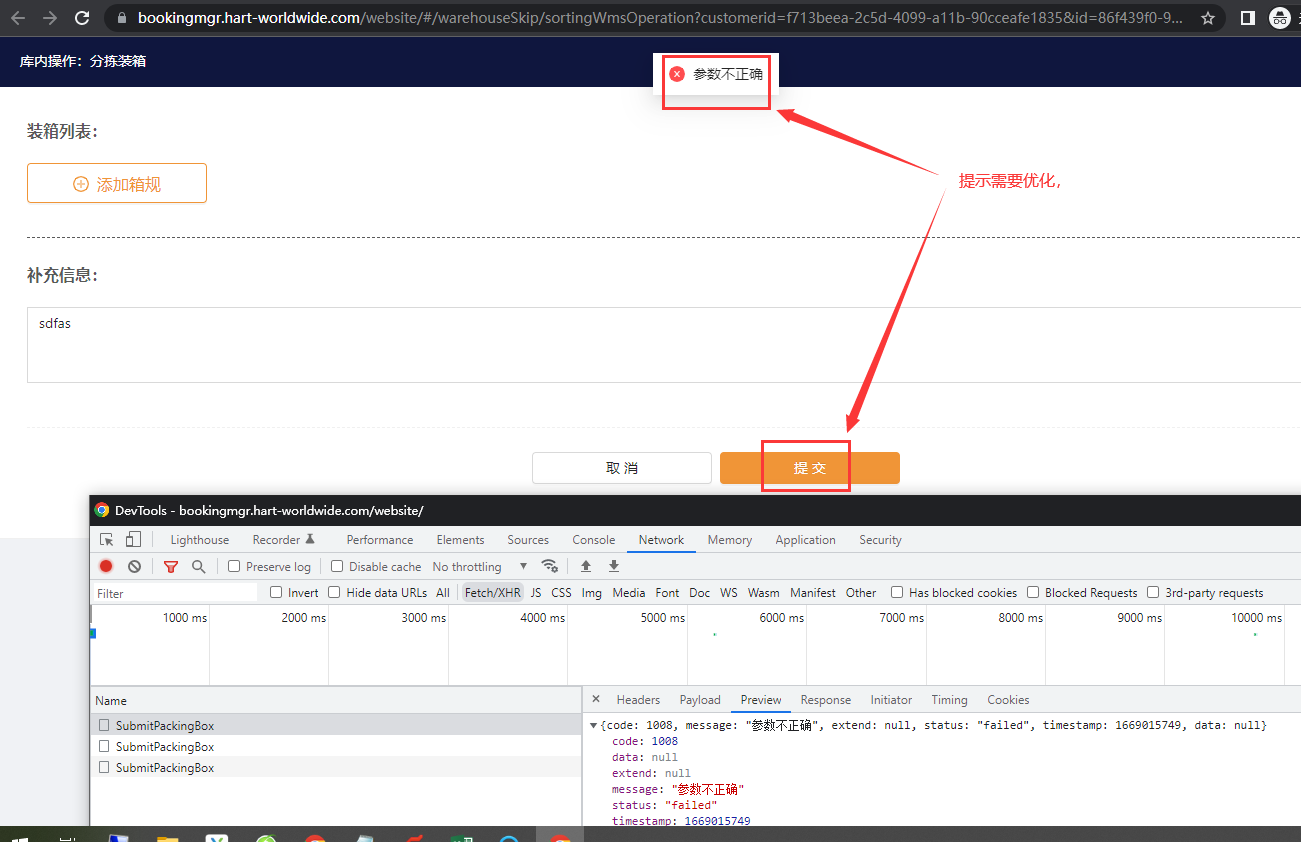Check the Disable cache option

[x=337, y=566]
